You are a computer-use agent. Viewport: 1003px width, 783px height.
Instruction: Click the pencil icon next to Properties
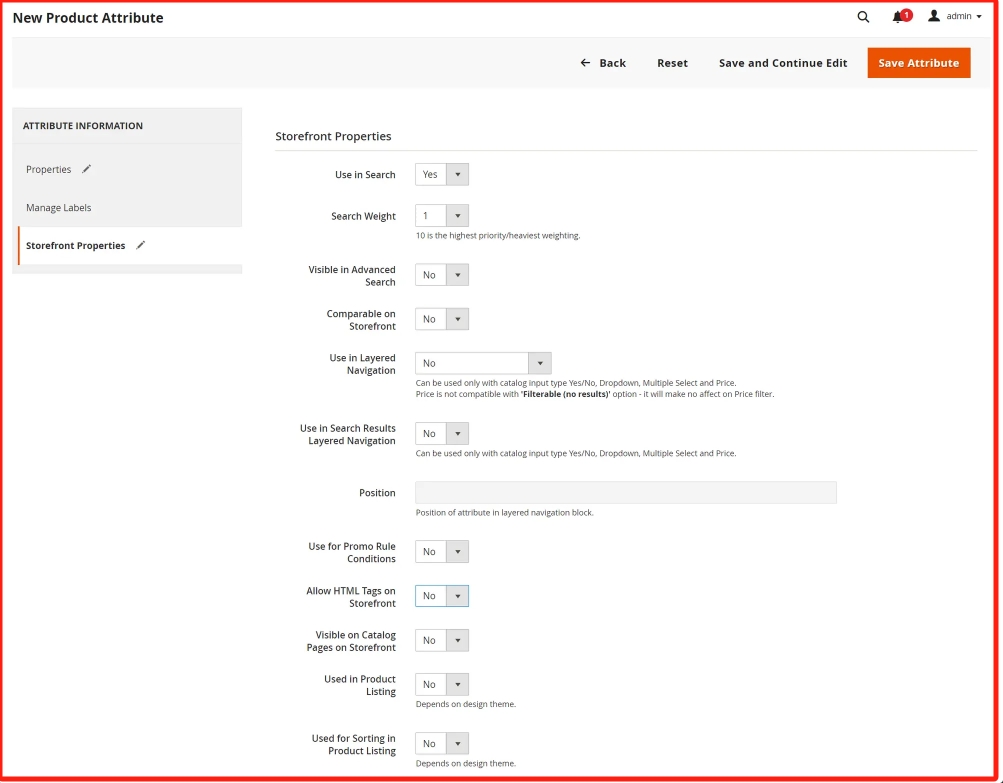pyautogui.click(x=87, y=169)
